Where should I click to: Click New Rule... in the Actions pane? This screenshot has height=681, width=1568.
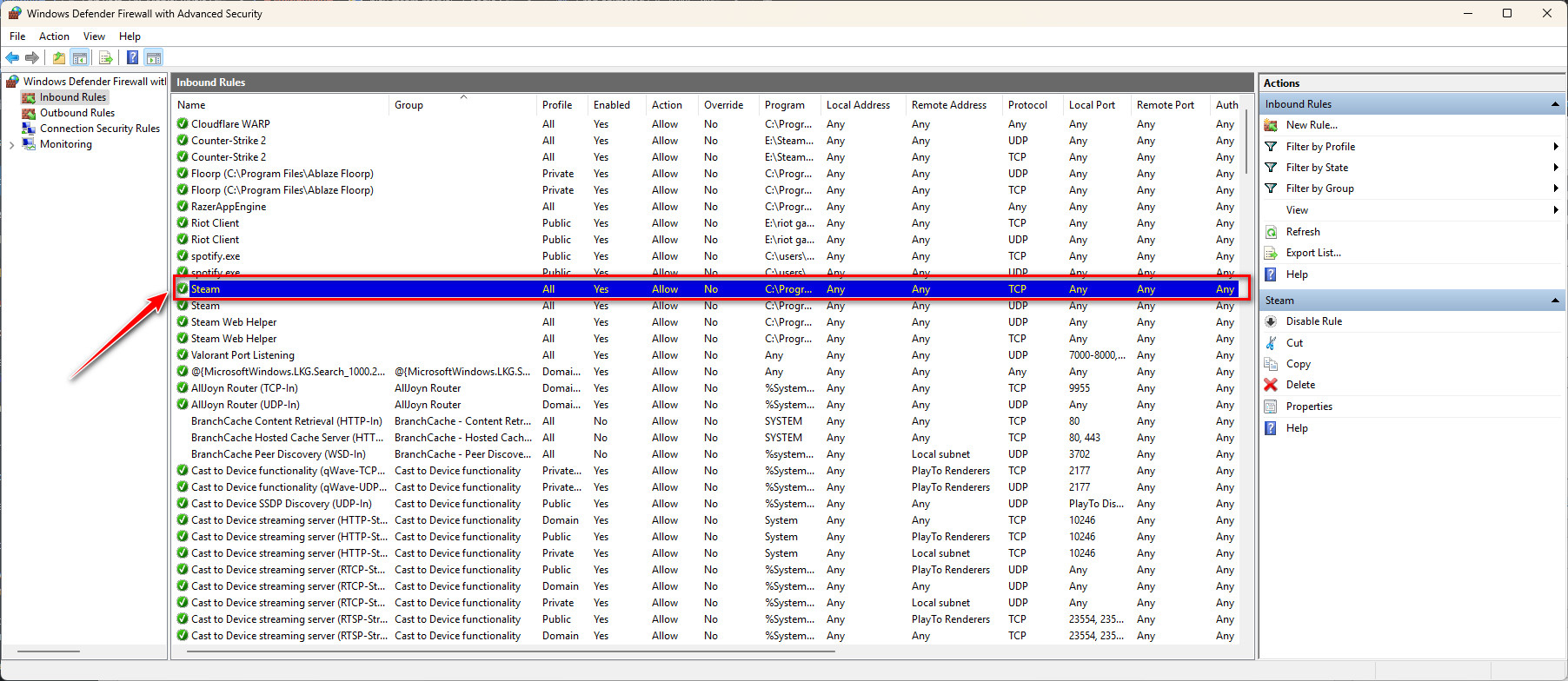pos(1312,125)
